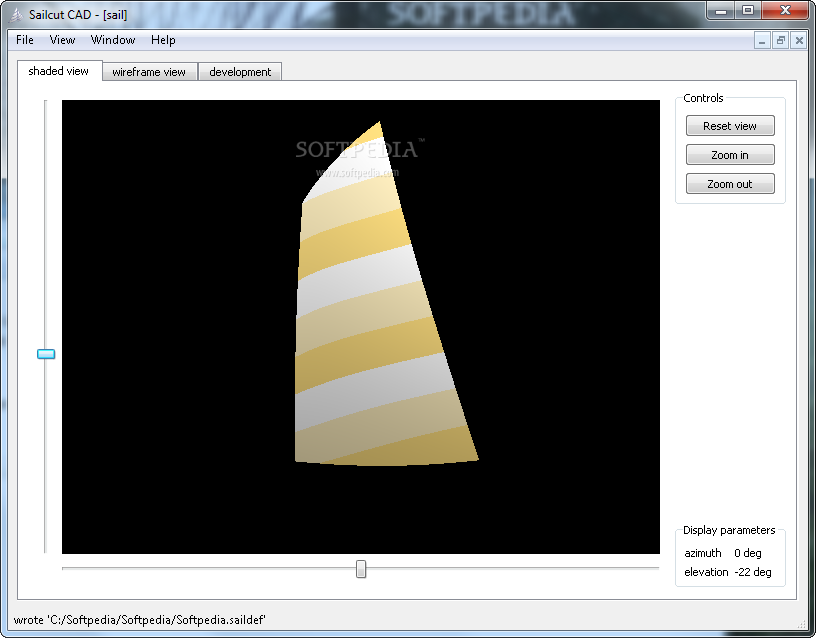Minimize the inner sail document window

pos(762,41)
